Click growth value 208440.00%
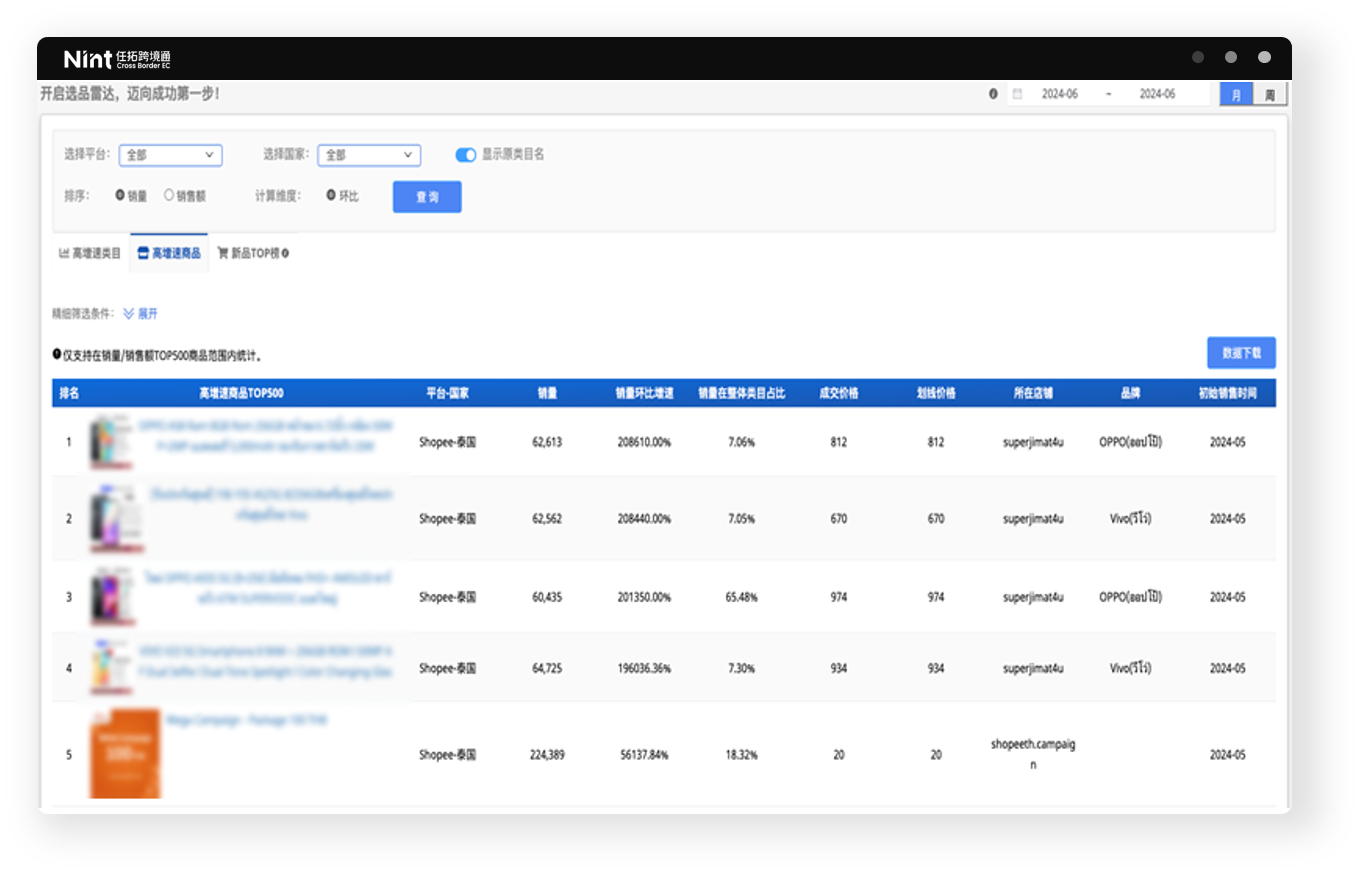This screenshot has width=1360, height=873. 644,519
